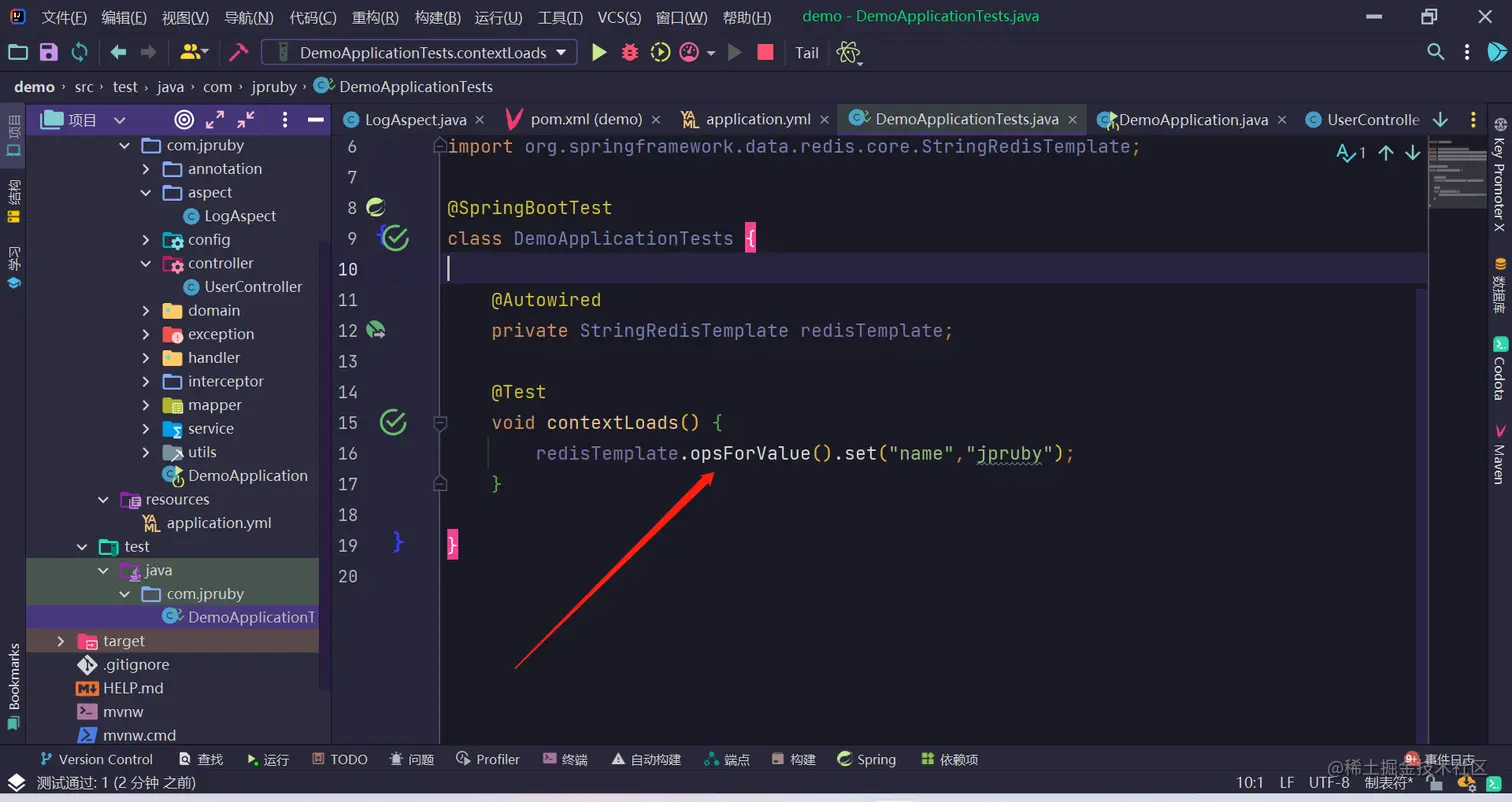Screen dimensions: 1512x802
Task: Click Collapse All icon in project panel
Action: [x=246, y=120]
